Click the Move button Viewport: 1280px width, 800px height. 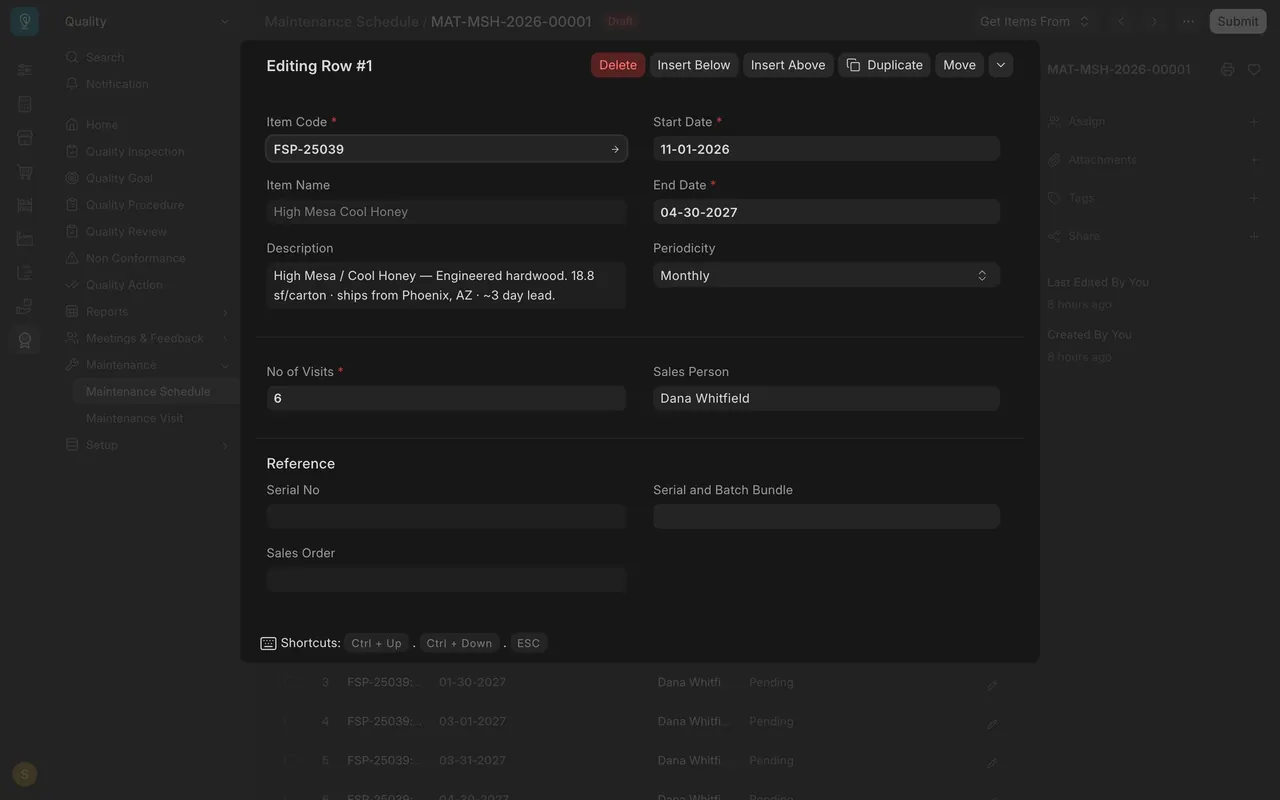pos(959,65)
